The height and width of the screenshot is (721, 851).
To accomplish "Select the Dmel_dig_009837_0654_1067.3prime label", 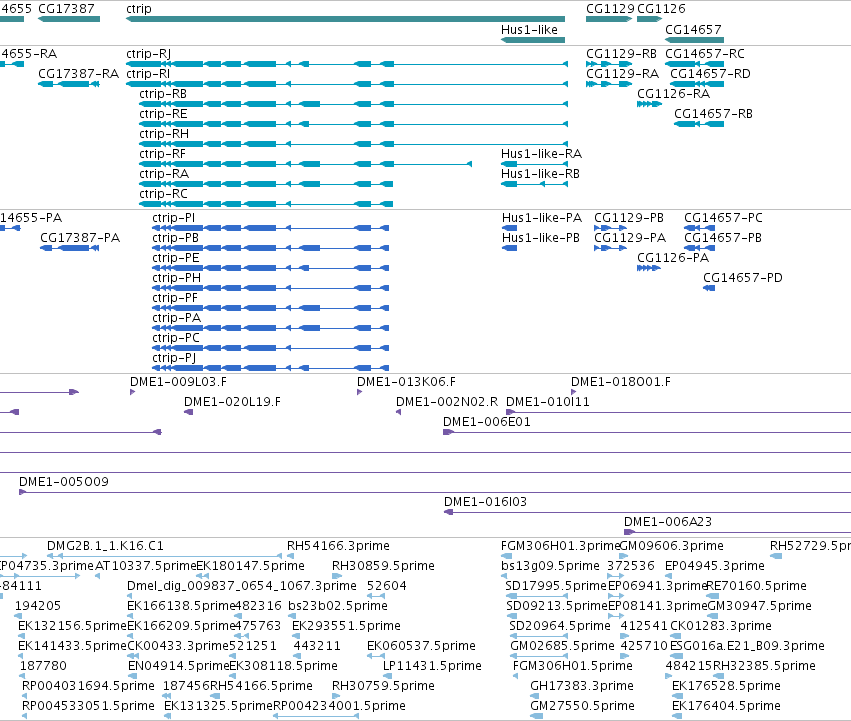I will [x=242, y=586].
